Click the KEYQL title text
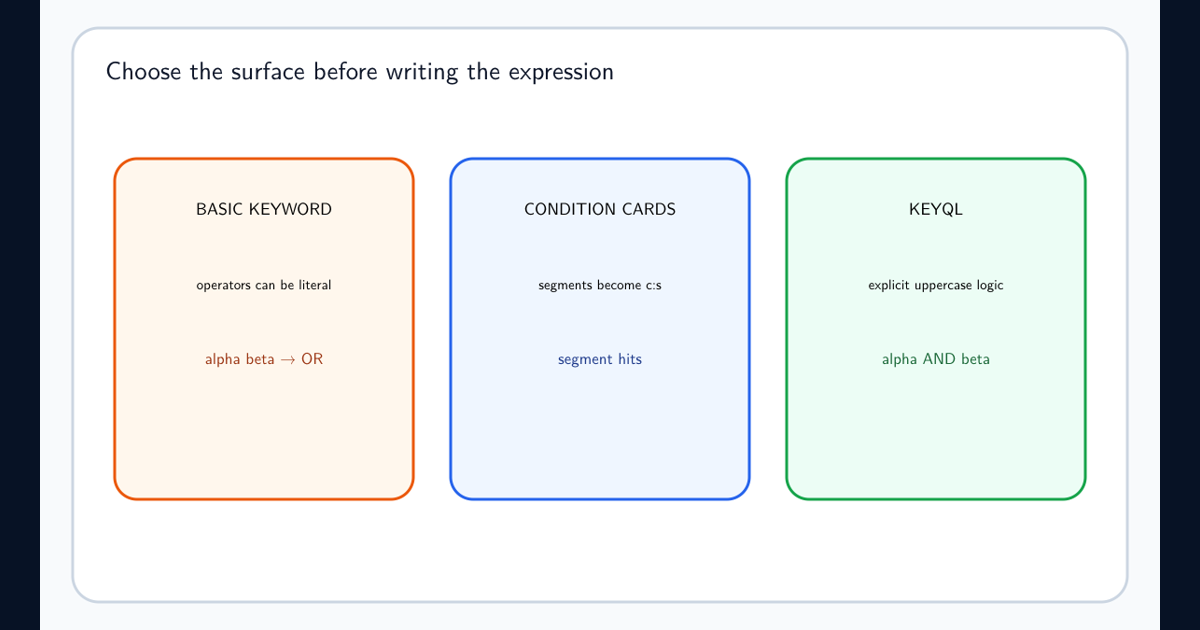The image size is (1200, 630). (x=936, y=209)
